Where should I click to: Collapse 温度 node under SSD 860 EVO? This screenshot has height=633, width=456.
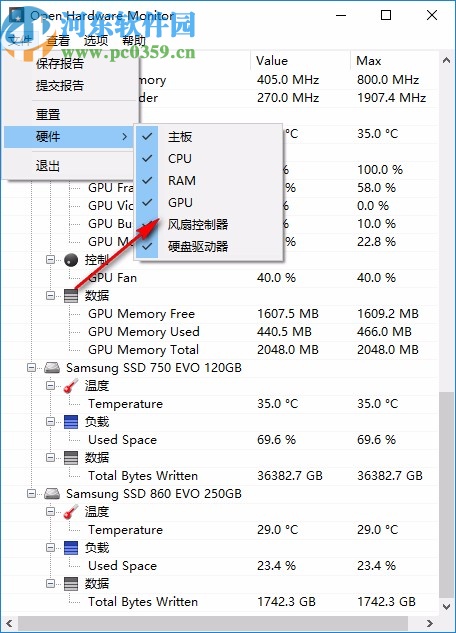50,511
